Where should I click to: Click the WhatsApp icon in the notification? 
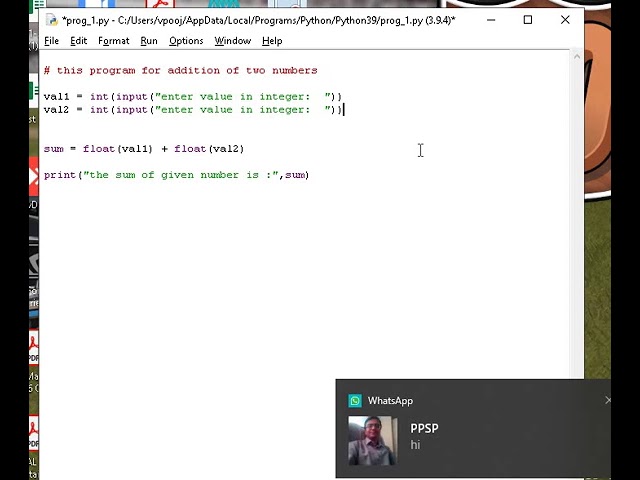point(355,401)
